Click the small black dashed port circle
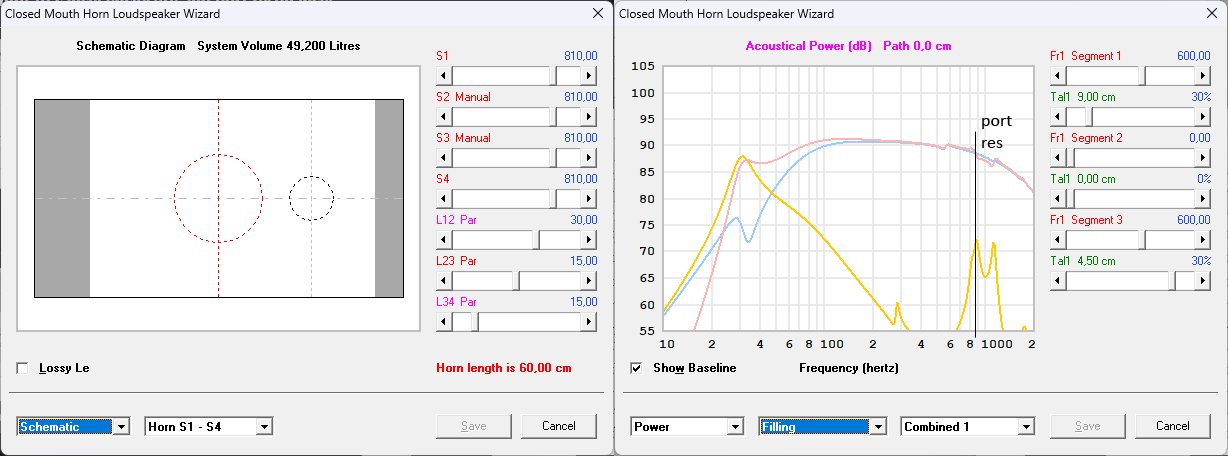Image resolution: width=1228 pixels, height=456 pixels. pyautogui.click(x=311, y=198)
